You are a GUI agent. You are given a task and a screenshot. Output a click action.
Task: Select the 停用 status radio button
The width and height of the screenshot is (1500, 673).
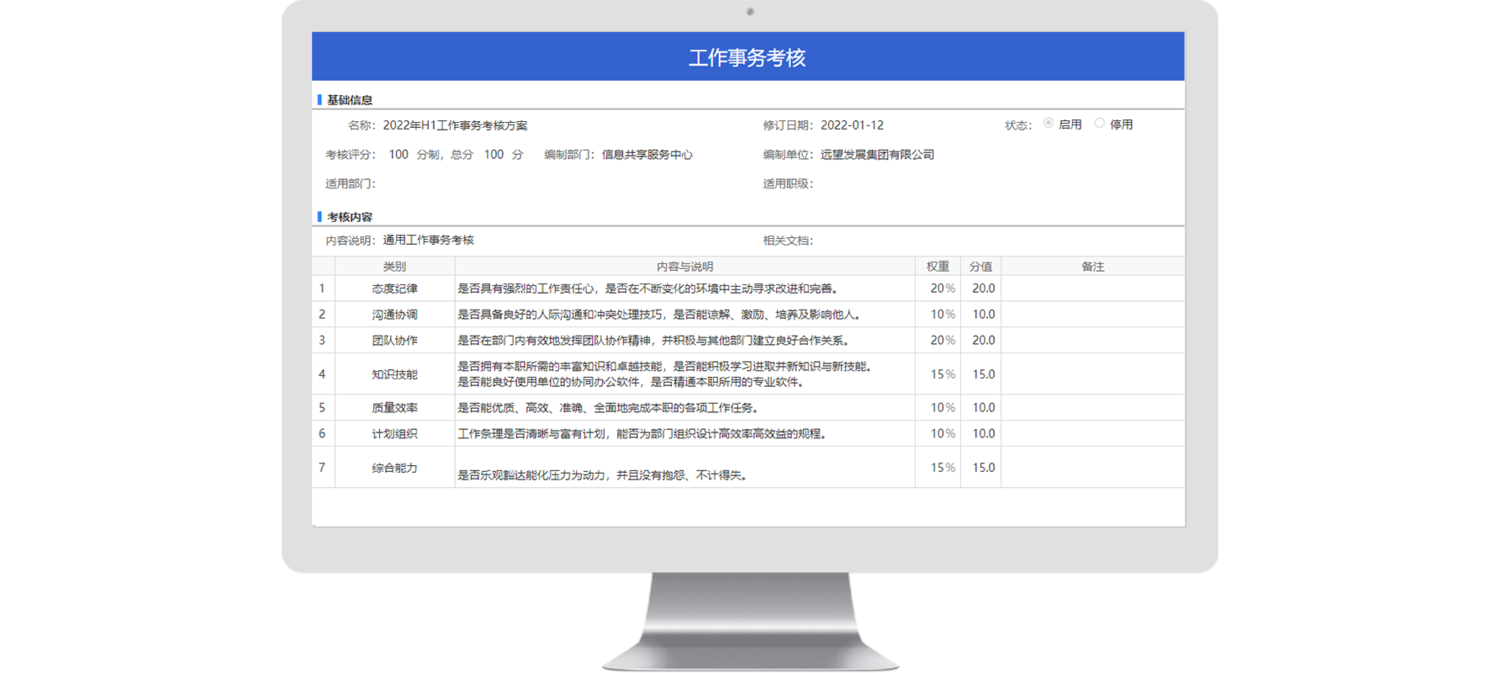tap(1100, 124)
